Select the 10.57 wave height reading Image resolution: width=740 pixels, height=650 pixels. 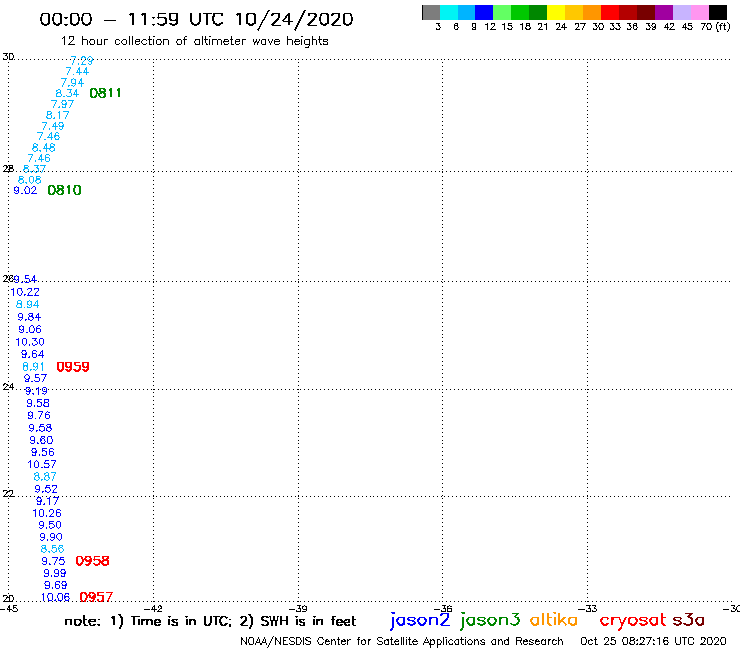[42, 464]
